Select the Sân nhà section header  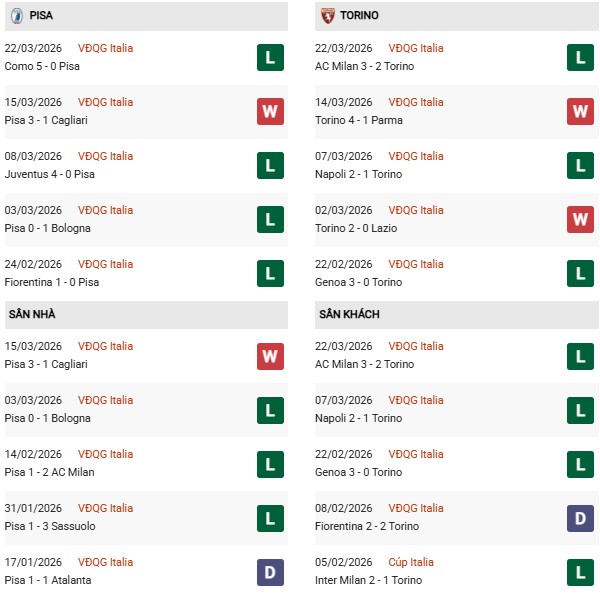[x=33, y=314]
